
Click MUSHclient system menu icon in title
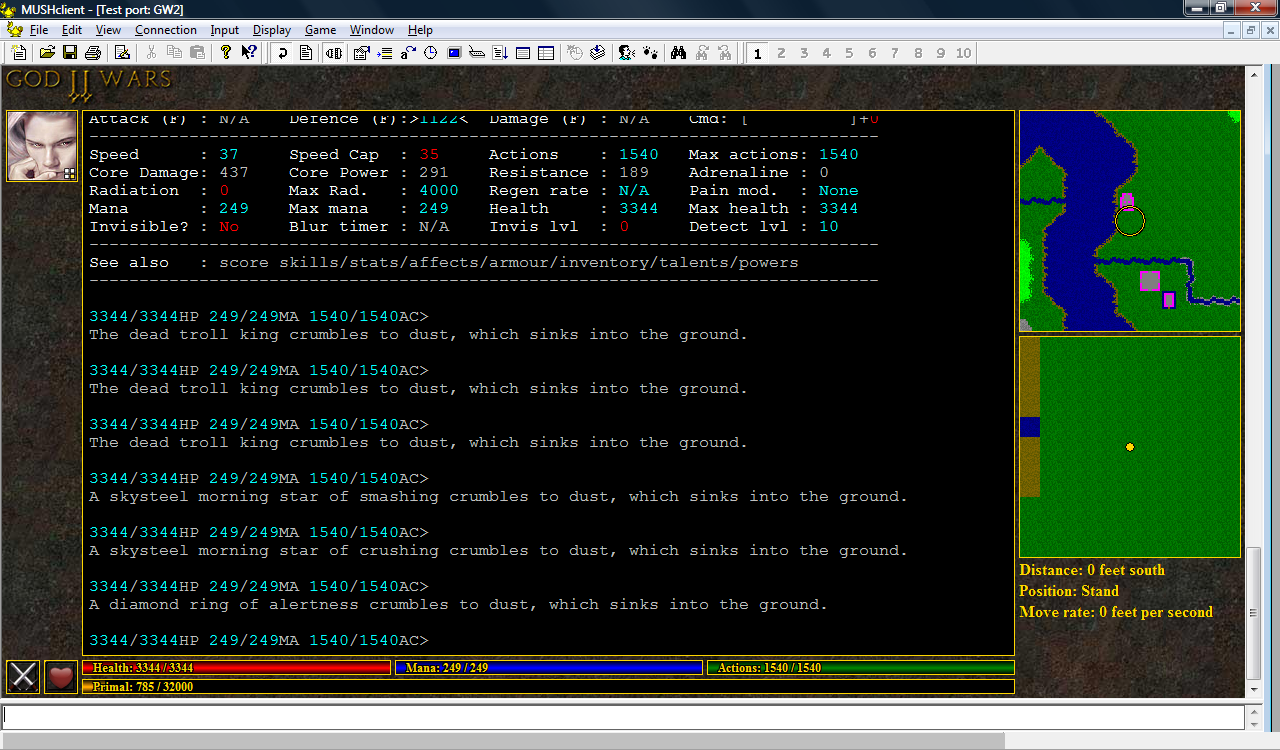tap(9, 9)
